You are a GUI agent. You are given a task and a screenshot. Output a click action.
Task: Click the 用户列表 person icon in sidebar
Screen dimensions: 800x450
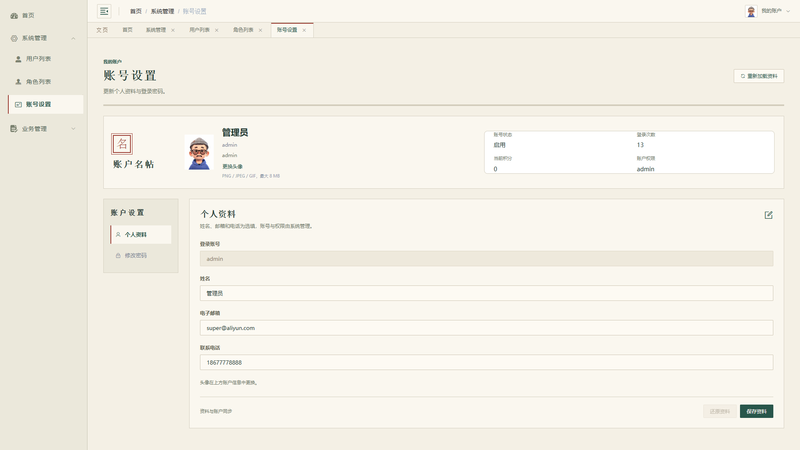point(18,59)
